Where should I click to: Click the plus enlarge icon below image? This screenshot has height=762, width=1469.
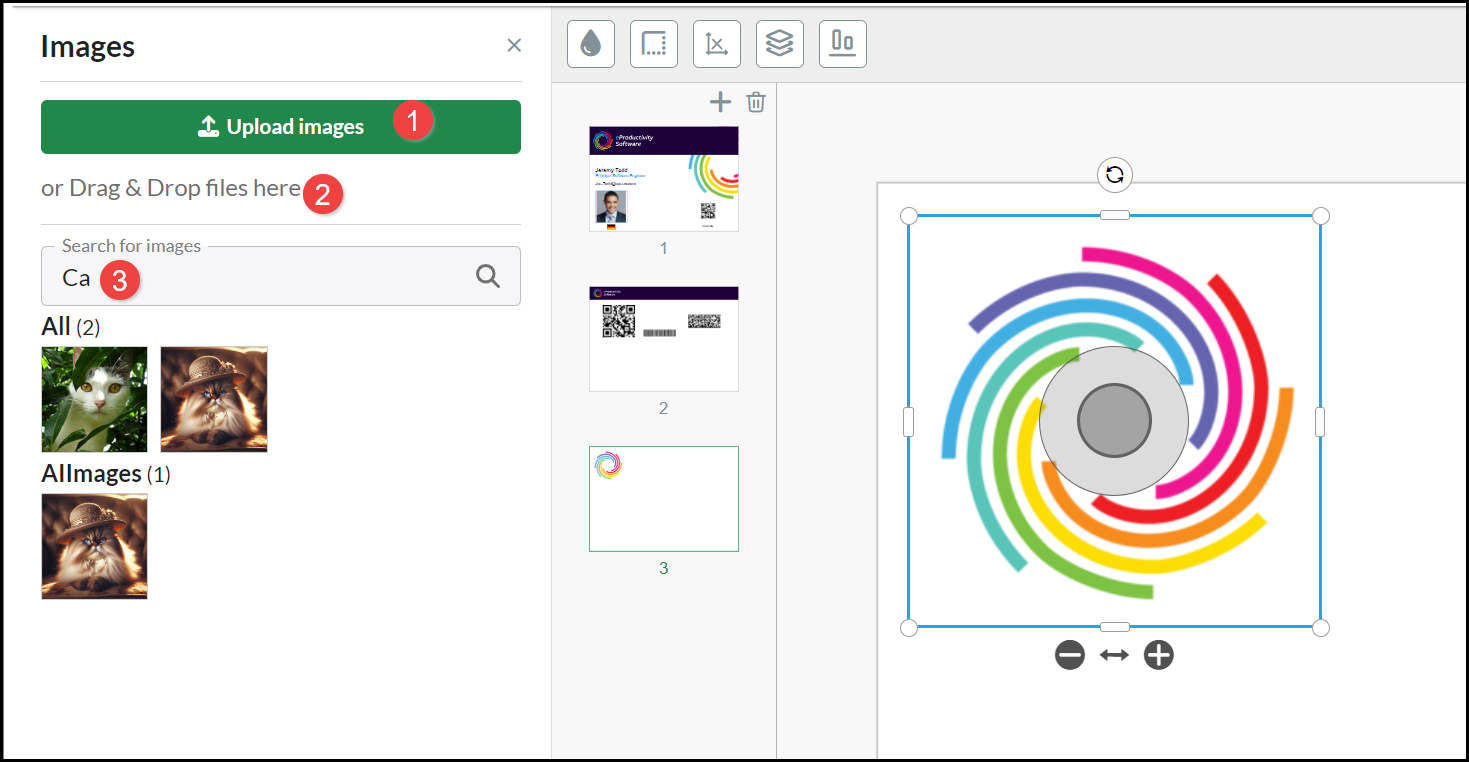(x=1158, y=655)
